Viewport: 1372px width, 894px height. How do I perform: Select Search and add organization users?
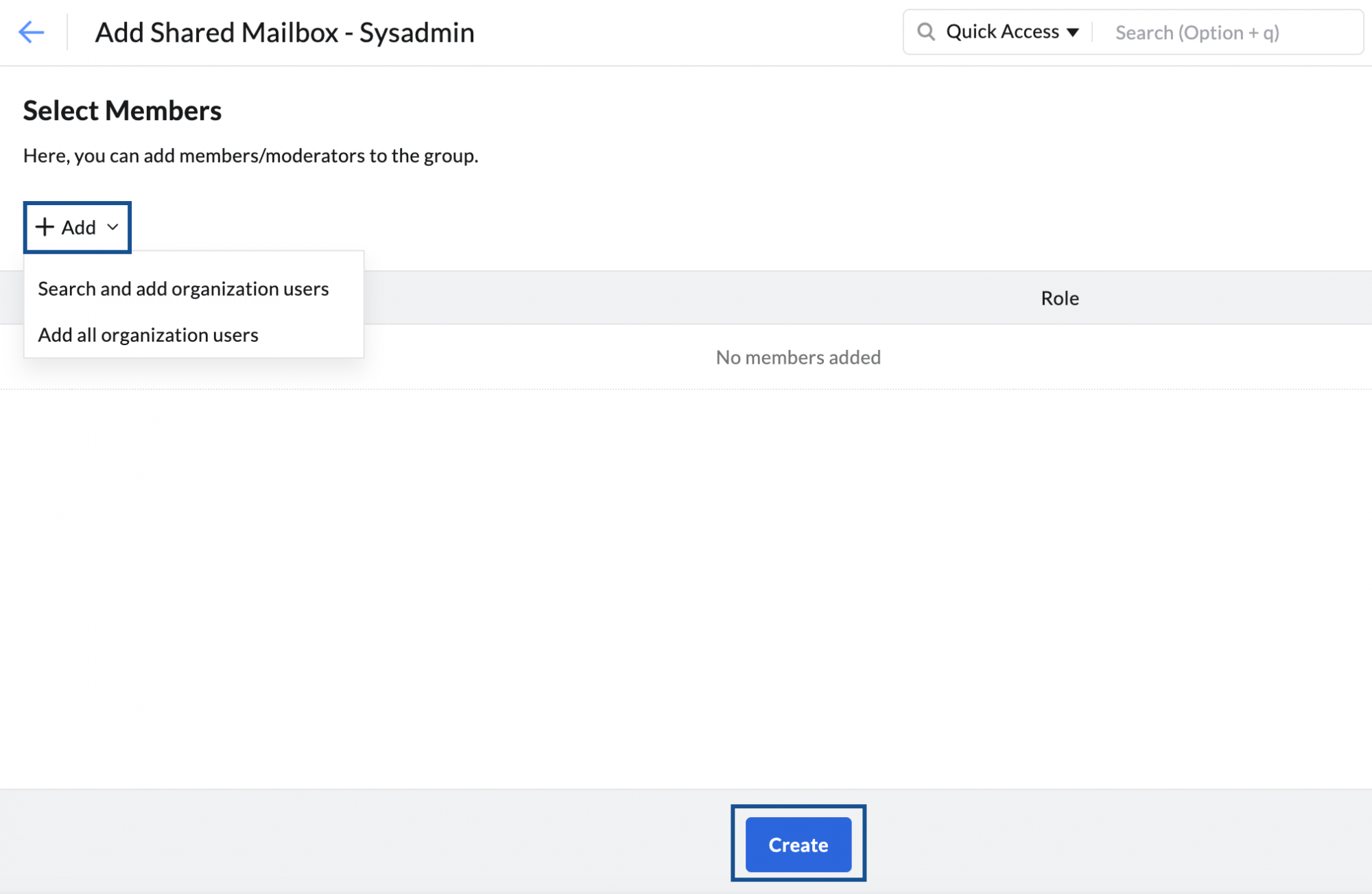point(183,288)
